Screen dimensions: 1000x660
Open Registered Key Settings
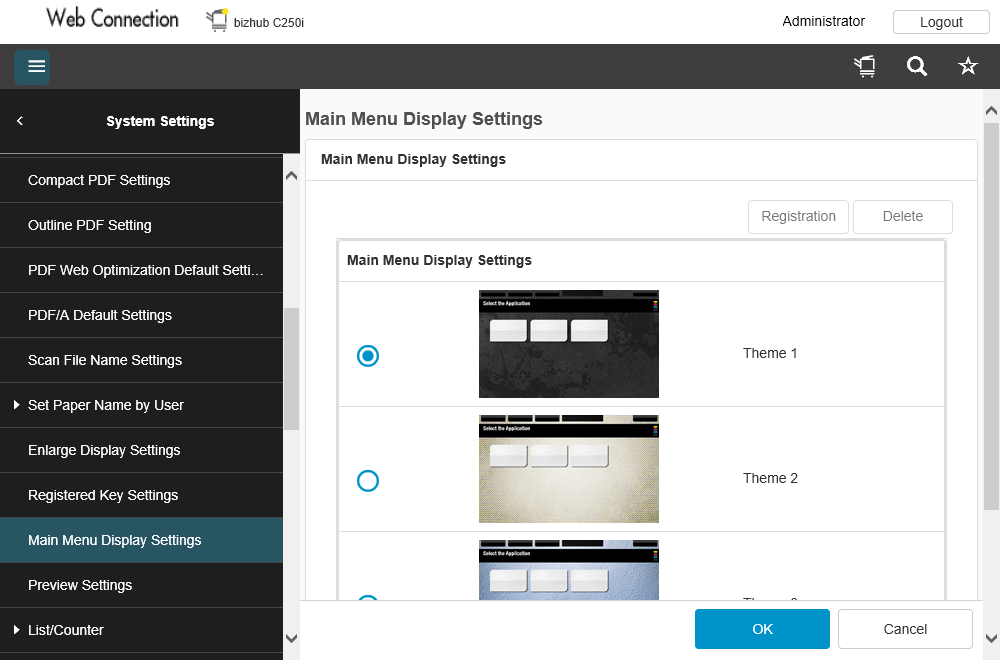(141, 495)
